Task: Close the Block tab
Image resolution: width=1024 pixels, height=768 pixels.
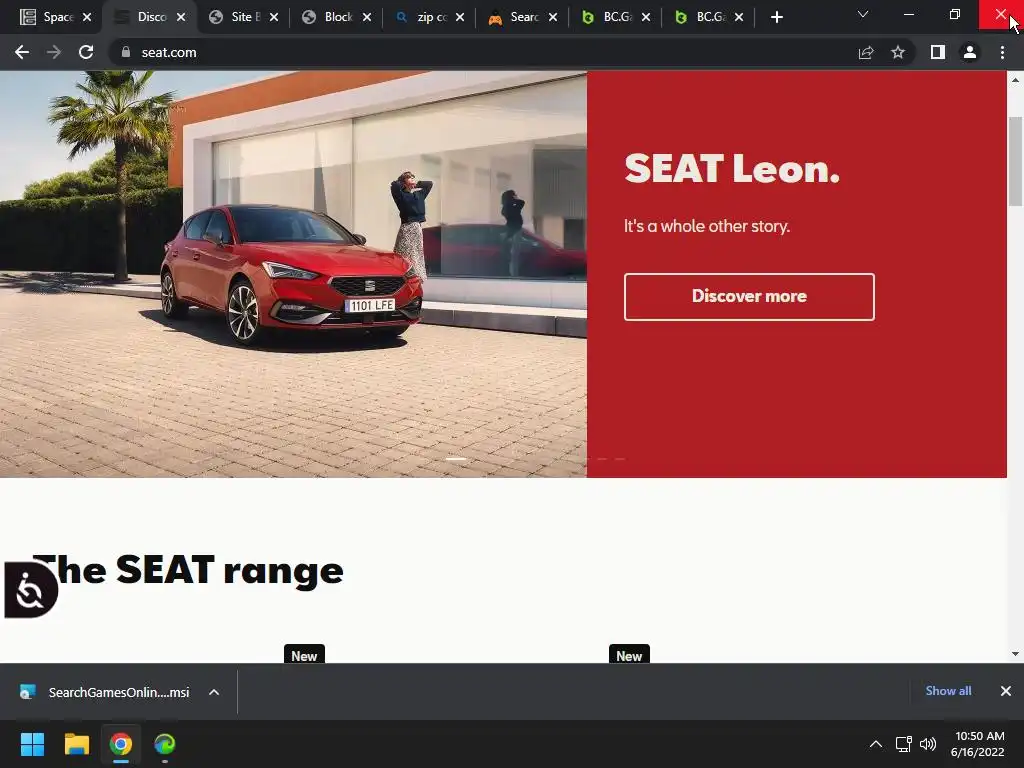Action: point(367,17)
